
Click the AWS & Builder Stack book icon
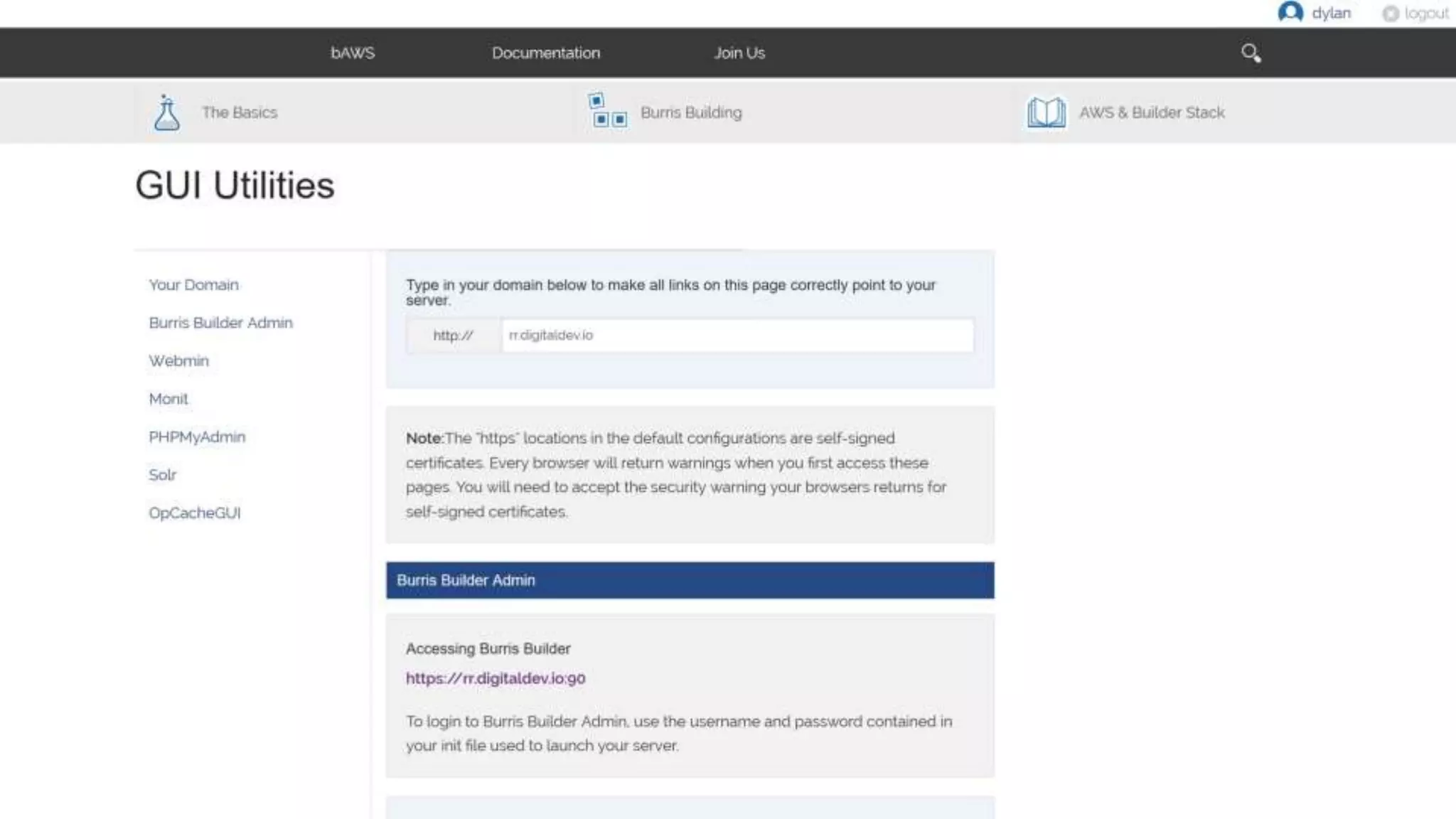coord(1046,112)
